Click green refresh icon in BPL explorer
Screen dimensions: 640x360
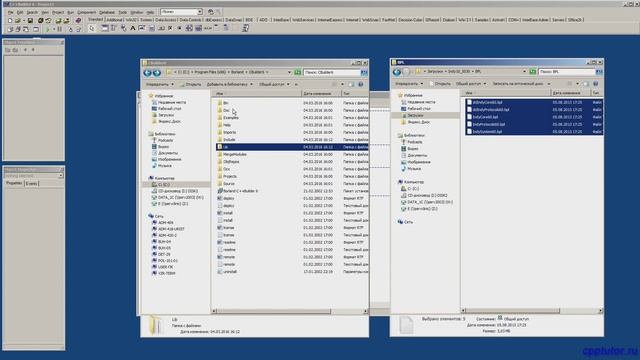click(533, 71)
